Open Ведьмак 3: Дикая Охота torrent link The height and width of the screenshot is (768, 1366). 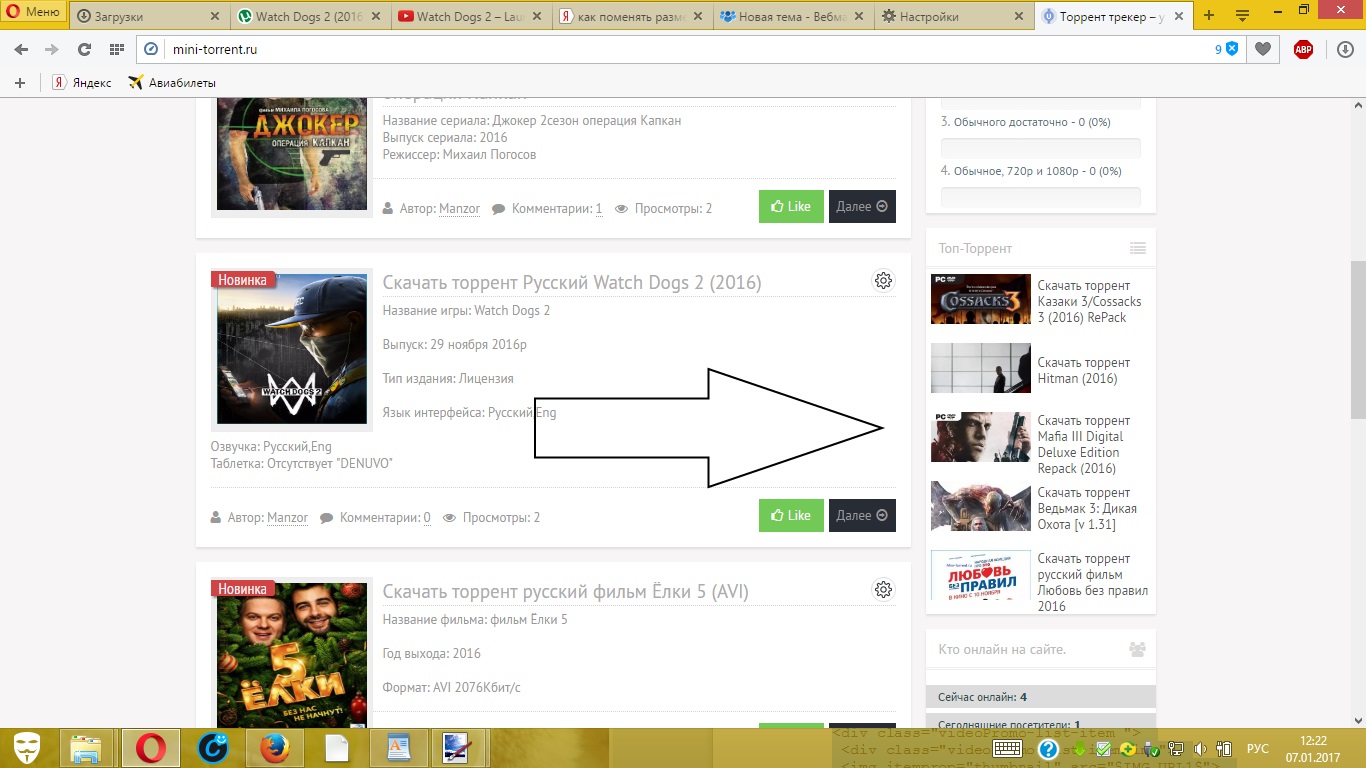pyautogui.click(x=1087, y=509)
